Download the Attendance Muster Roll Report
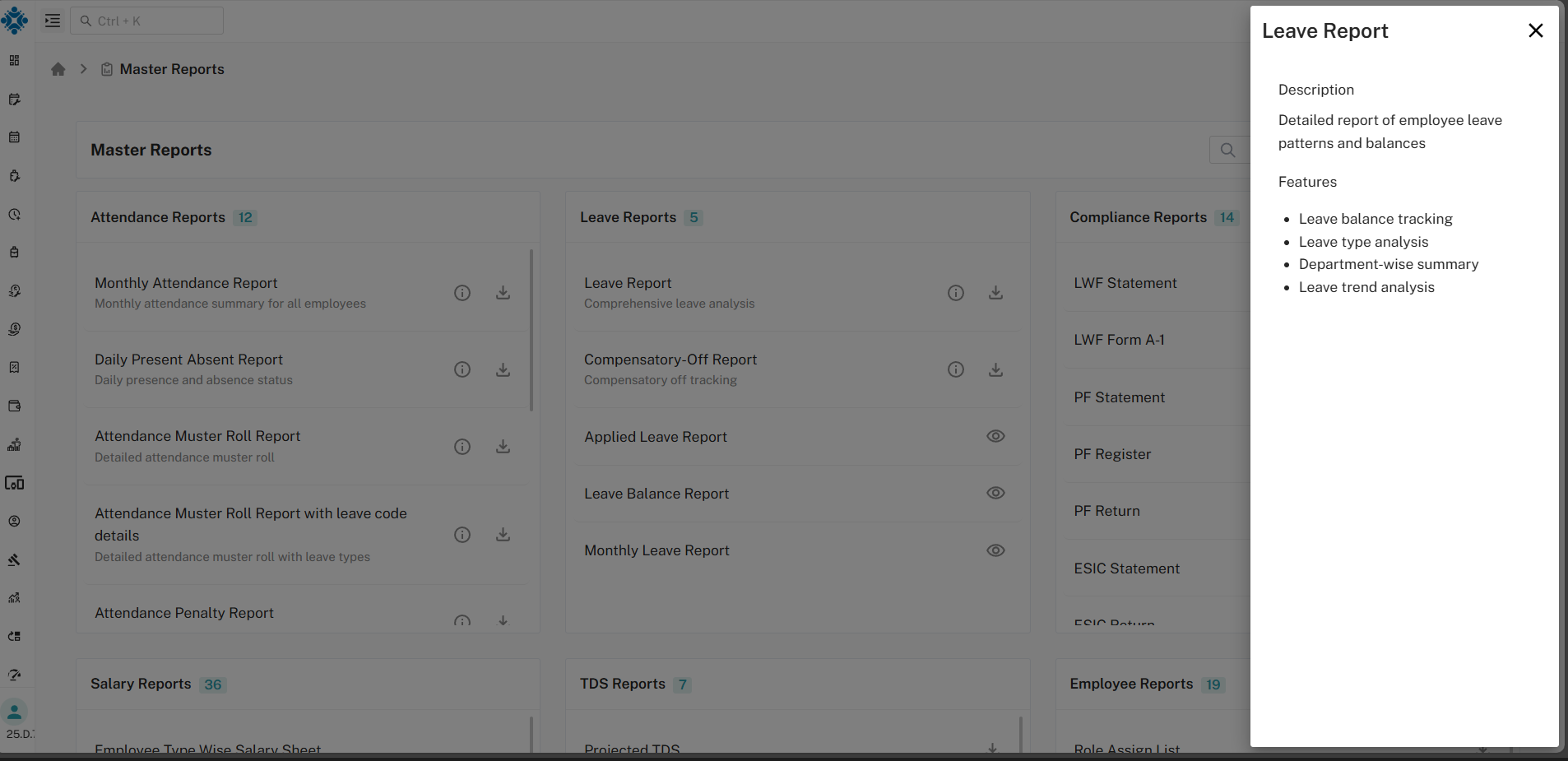 (x=503, y=447)
